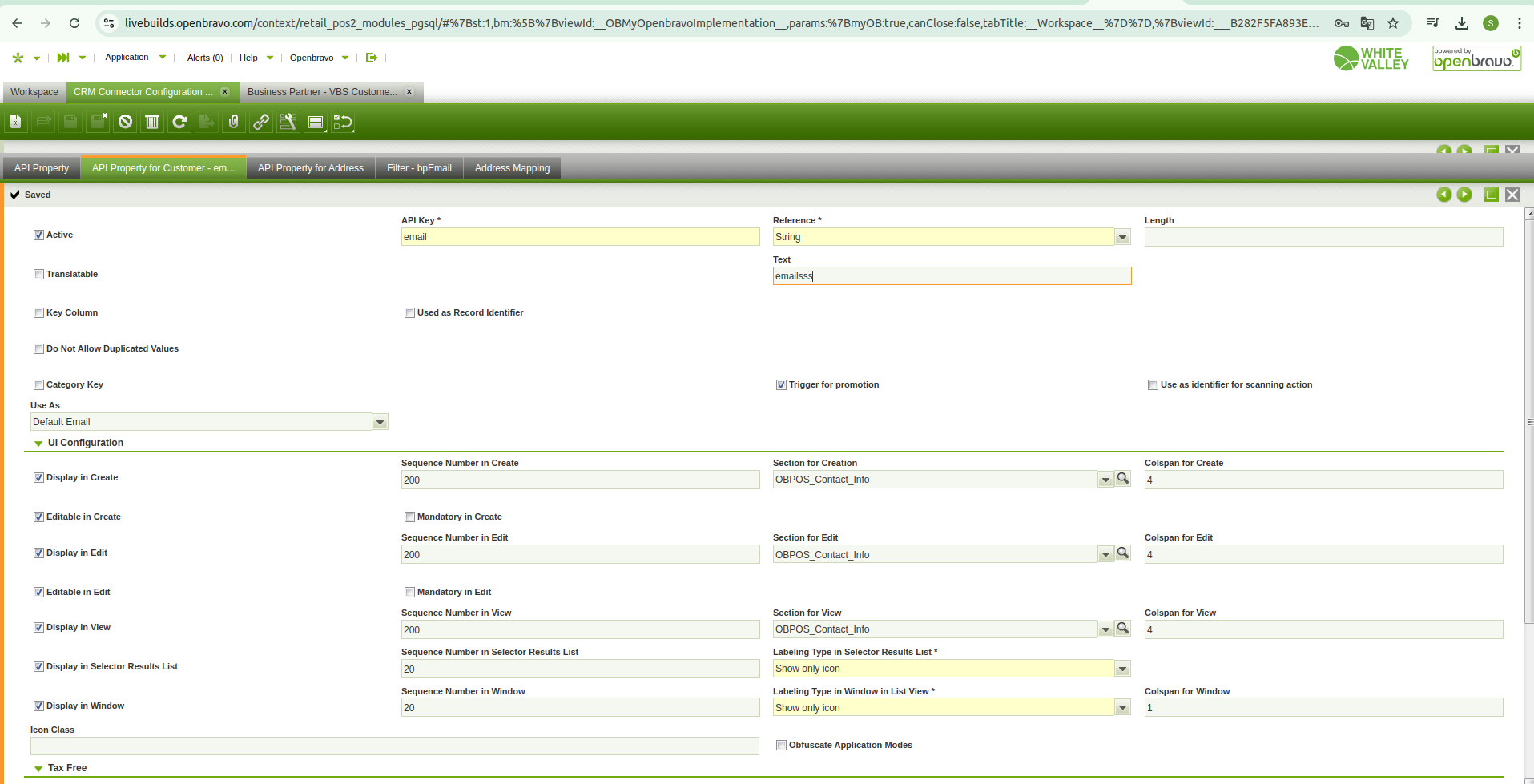Viewport: 1534px width, 784px height.
Task: Collapse the UI Configuration section
Action: click(x=38, y=444)
